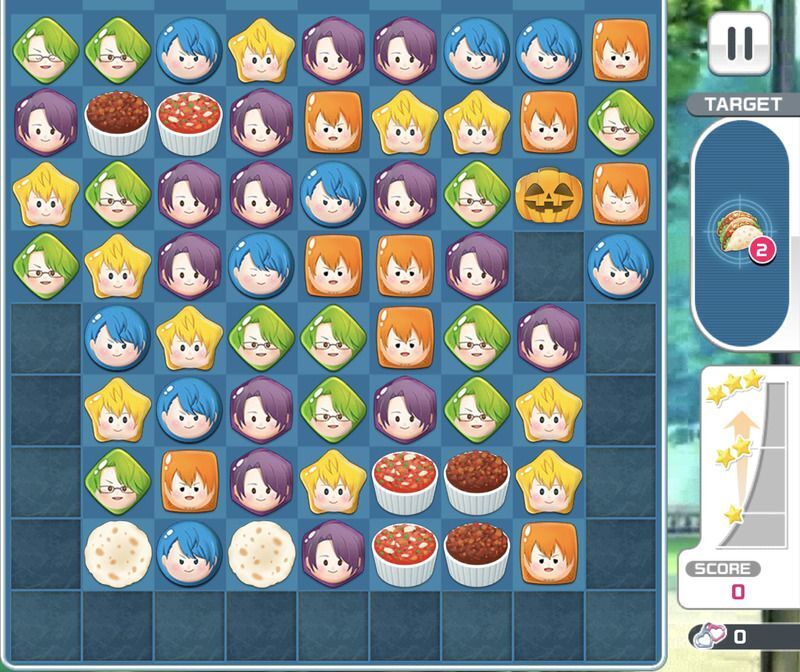Click the TARGET panel label
This screenshot has width=800, height=672.
[743, 105]
